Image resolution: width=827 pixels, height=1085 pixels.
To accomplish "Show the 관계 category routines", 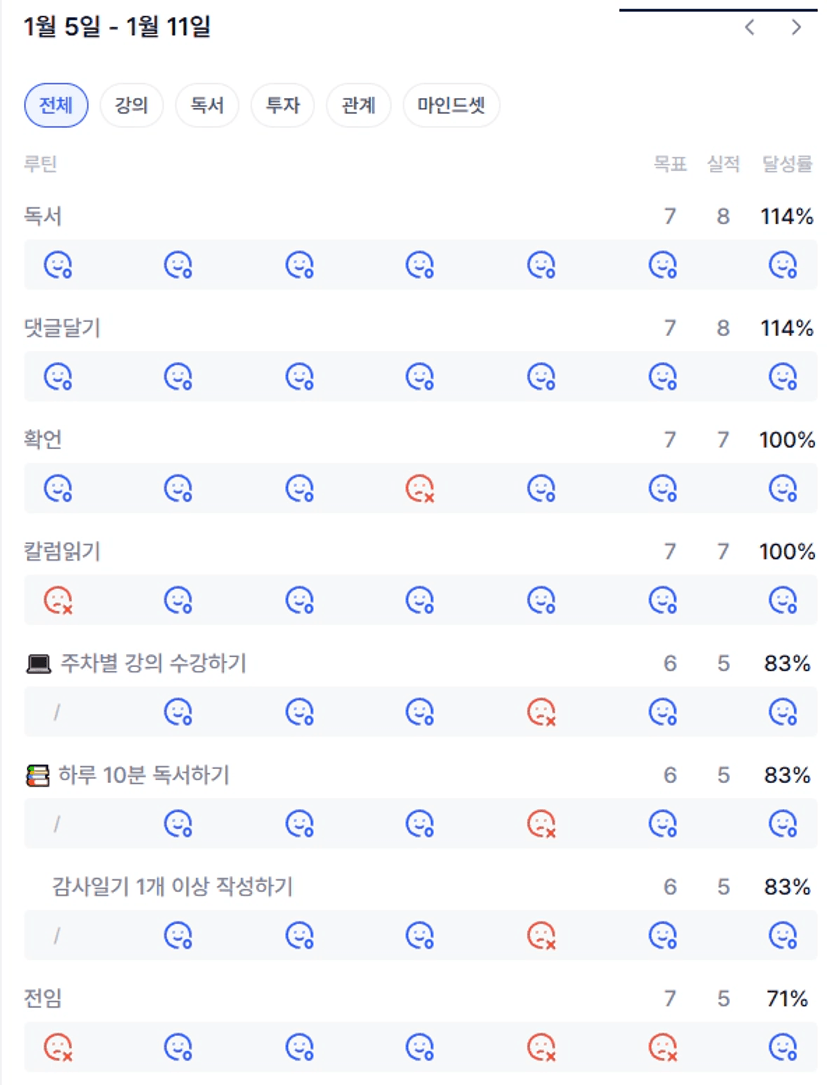I will click(358, 106).
